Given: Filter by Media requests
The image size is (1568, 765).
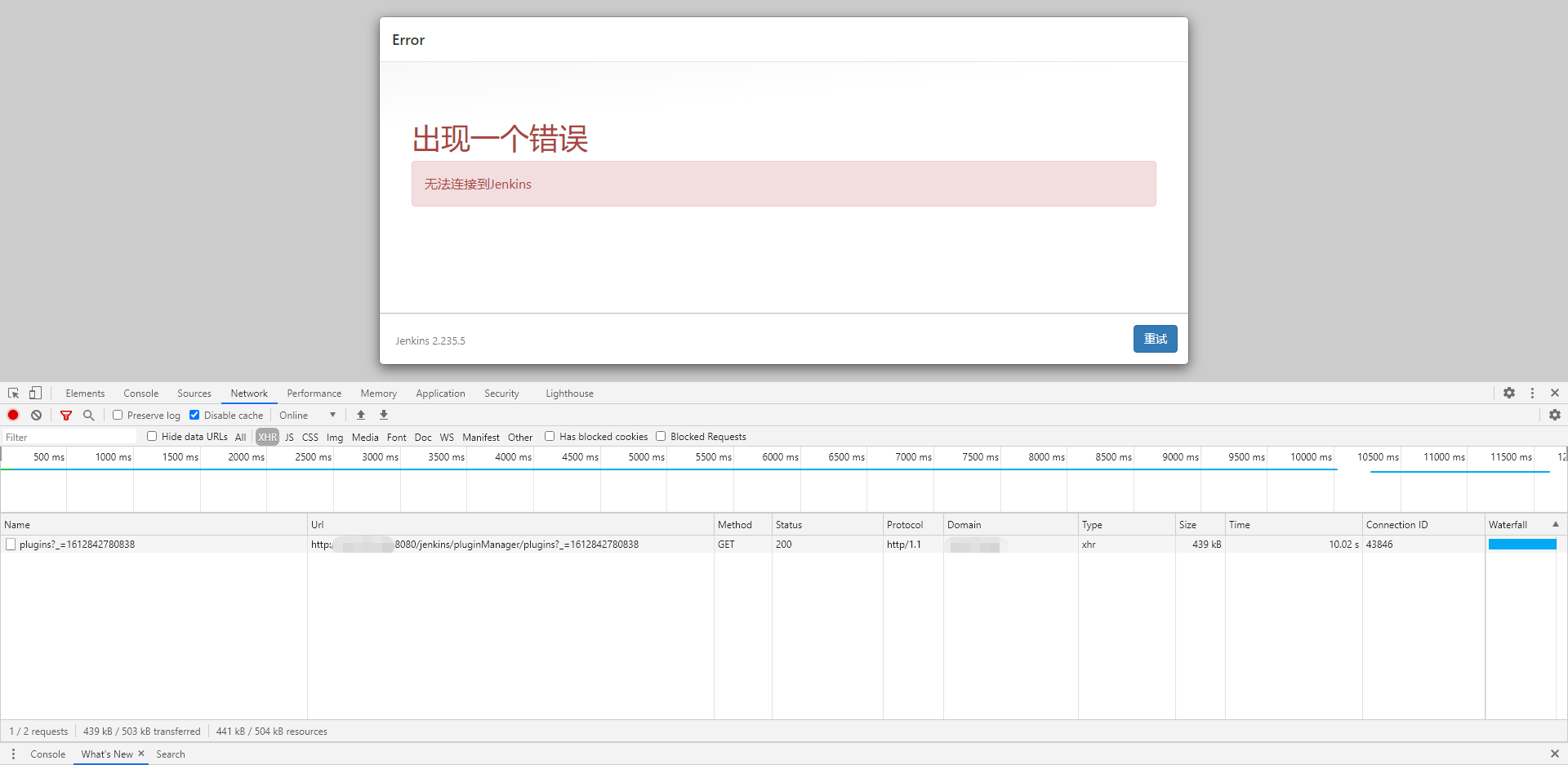Looking at the screenshot, I should pos(365,437).
